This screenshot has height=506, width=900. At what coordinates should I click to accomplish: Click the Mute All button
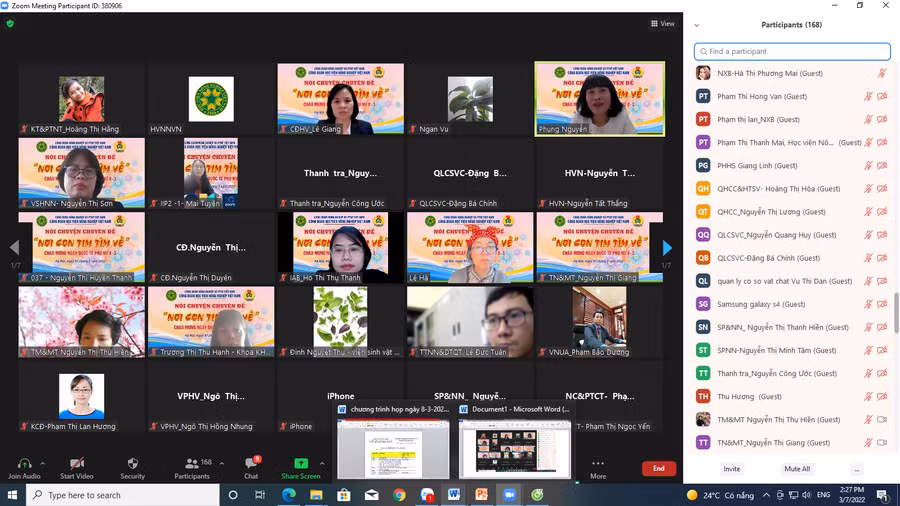[797, 468]
